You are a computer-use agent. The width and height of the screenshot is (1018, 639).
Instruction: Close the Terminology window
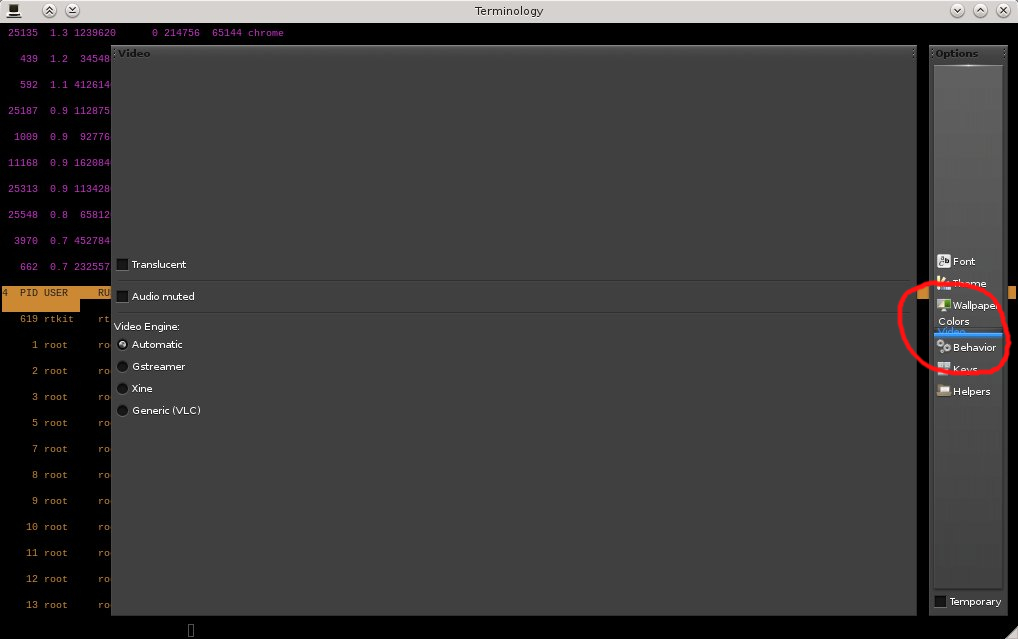click(x=1004, y=10)
